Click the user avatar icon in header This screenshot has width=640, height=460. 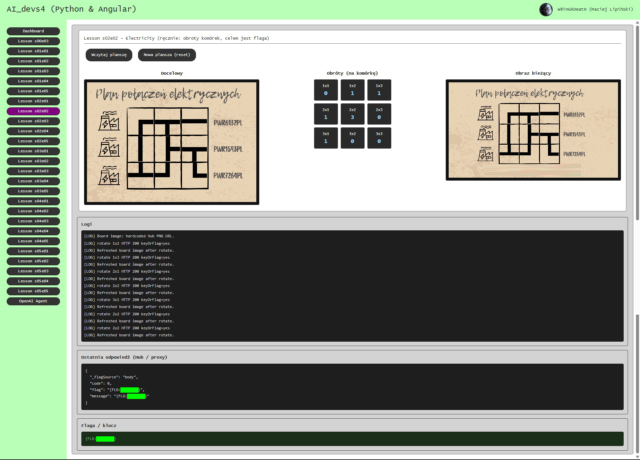click(545, 9)
